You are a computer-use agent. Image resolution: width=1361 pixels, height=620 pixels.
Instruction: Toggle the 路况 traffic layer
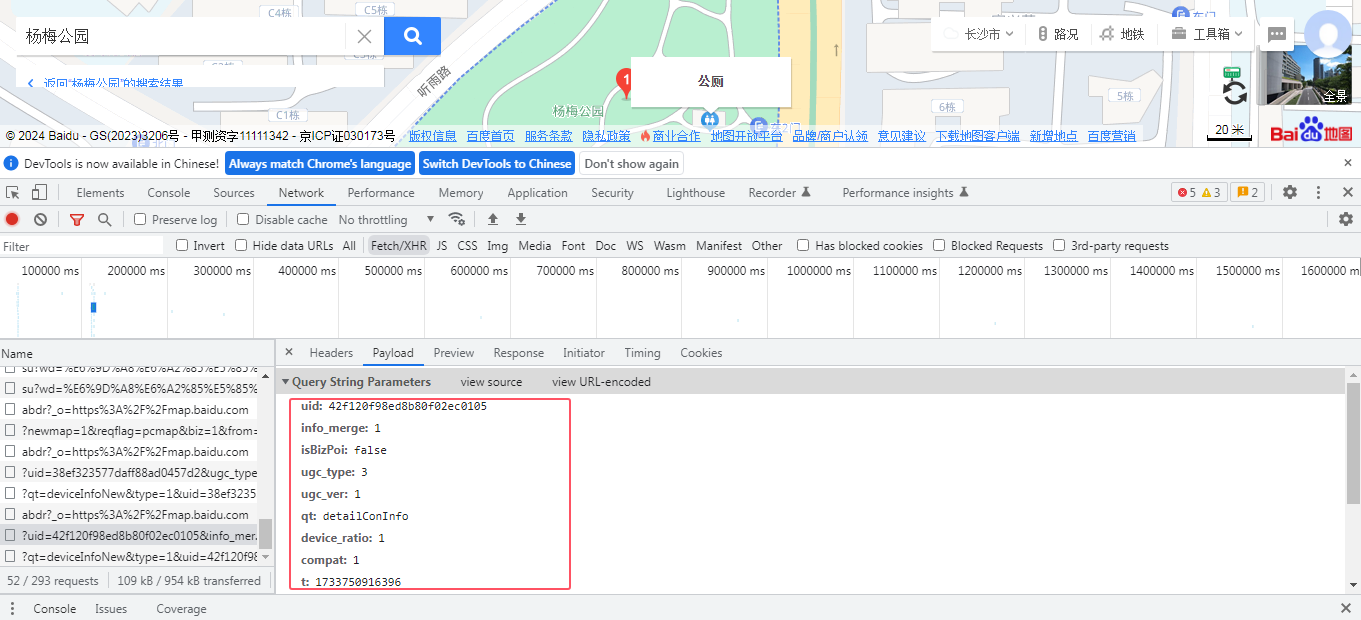[1057, 34]
